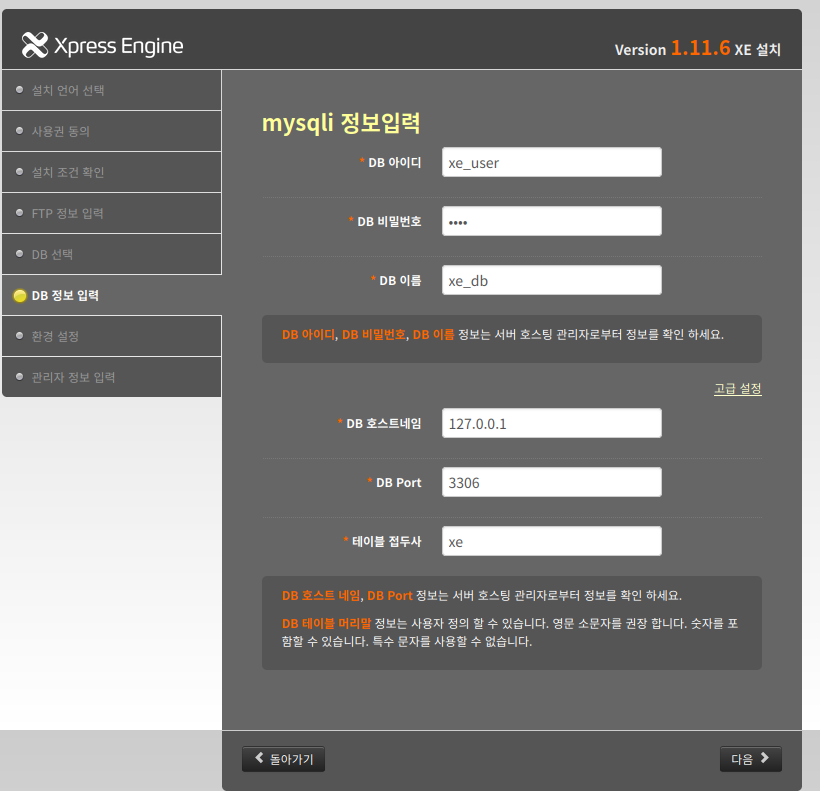
Task: Select the FTP 정보 입력 step
Action: click(112, 213)
